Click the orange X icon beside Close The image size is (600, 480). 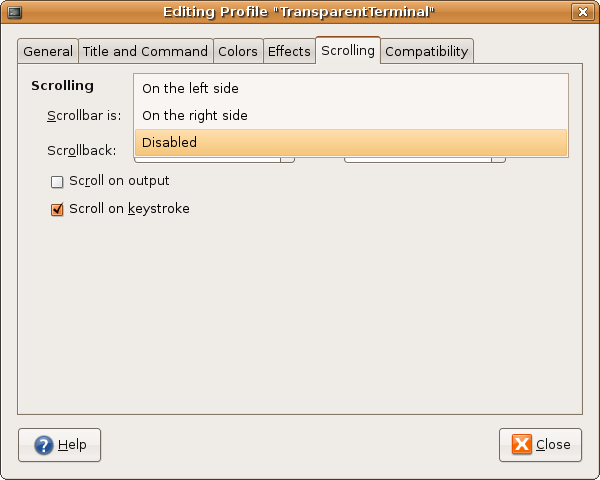click(522, 444)
